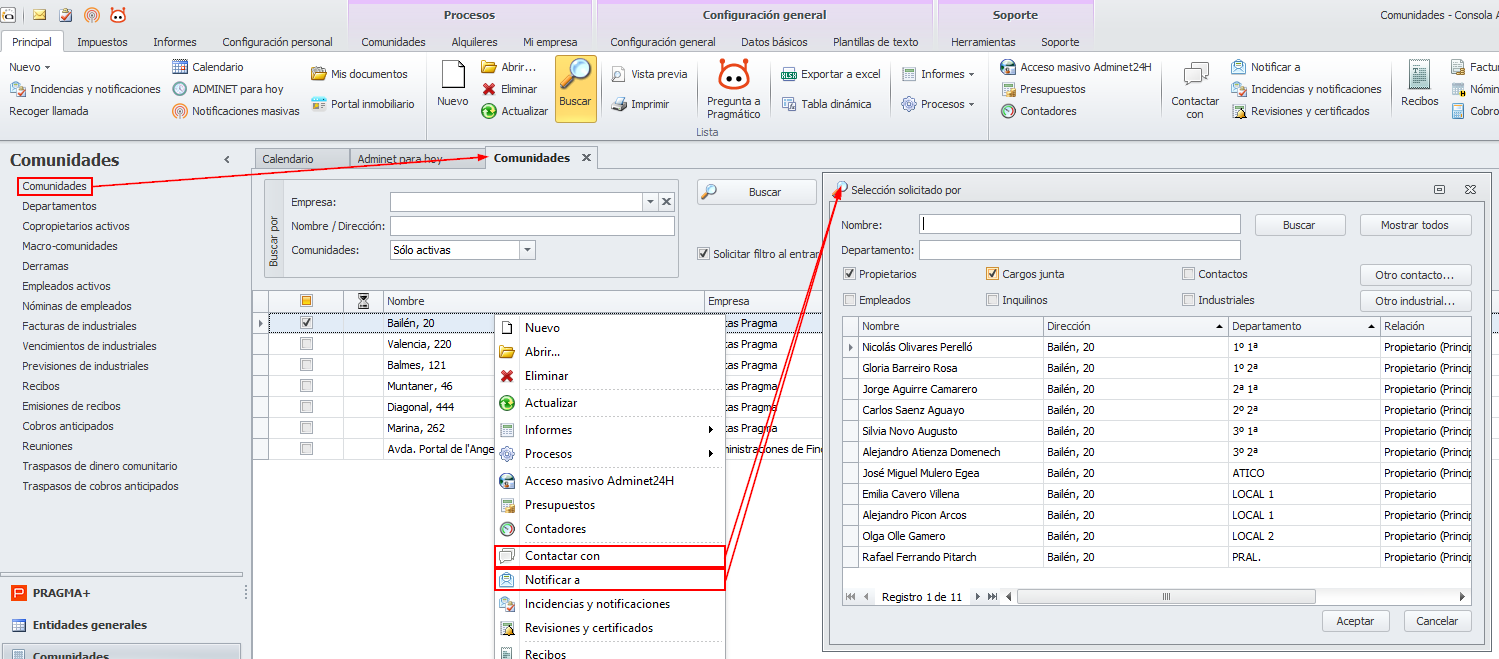Uncheck the Propietarios checkbox

[x=850, y=274]
